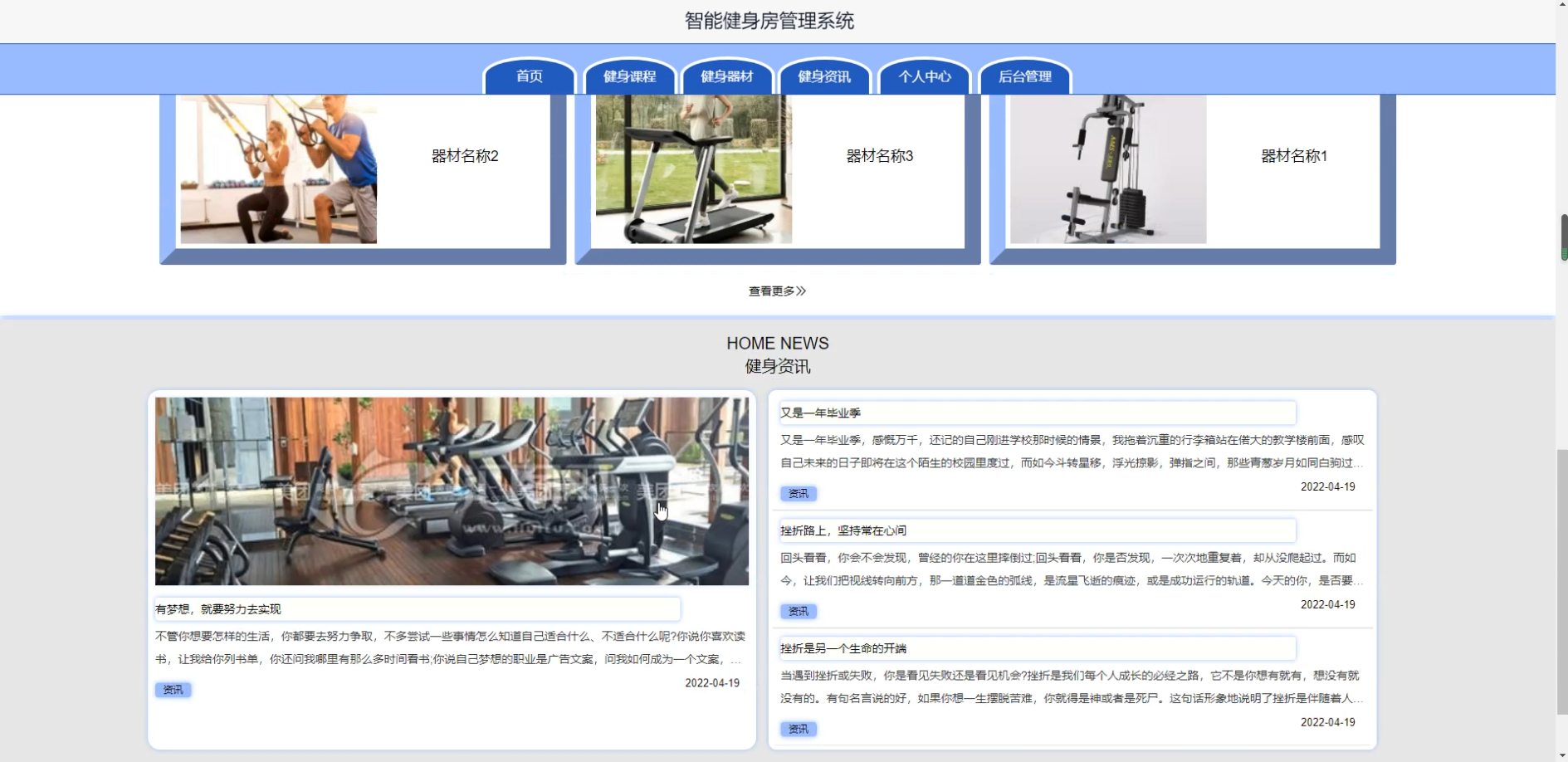Open the 健身课程 navigation tab
The width and height of the screenshot is (1568, 762).
click(x=629, y=76)
